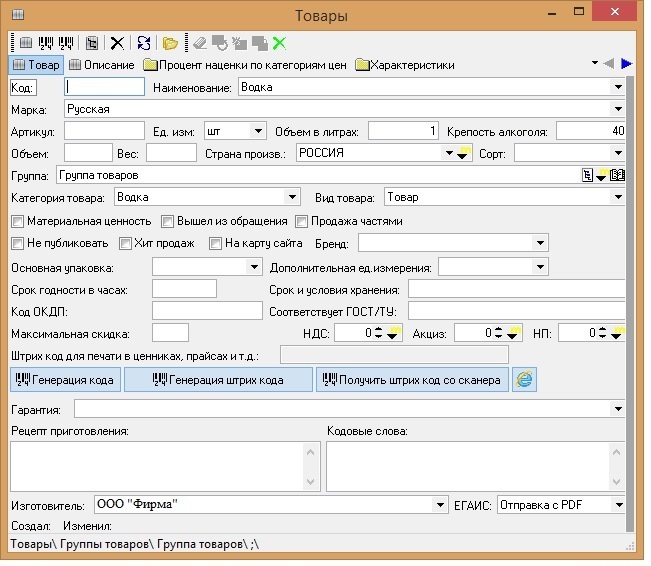Open the Страна произв. dropdown arrow
This screenshot has height=566, width=651.
pos(449,153)
